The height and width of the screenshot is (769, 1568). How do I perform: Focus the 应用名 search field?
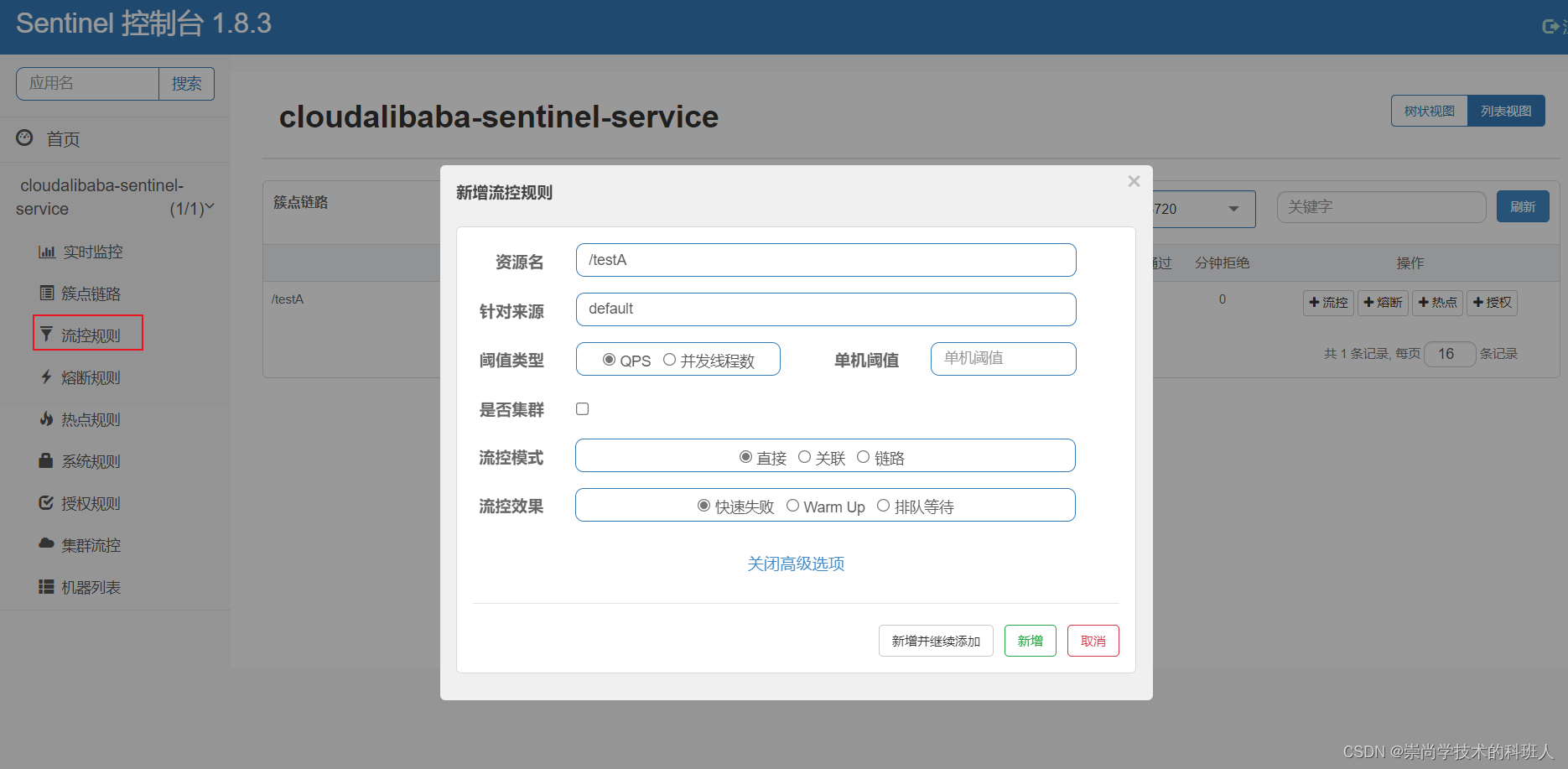pyautogui.click(x=87, y=84)
